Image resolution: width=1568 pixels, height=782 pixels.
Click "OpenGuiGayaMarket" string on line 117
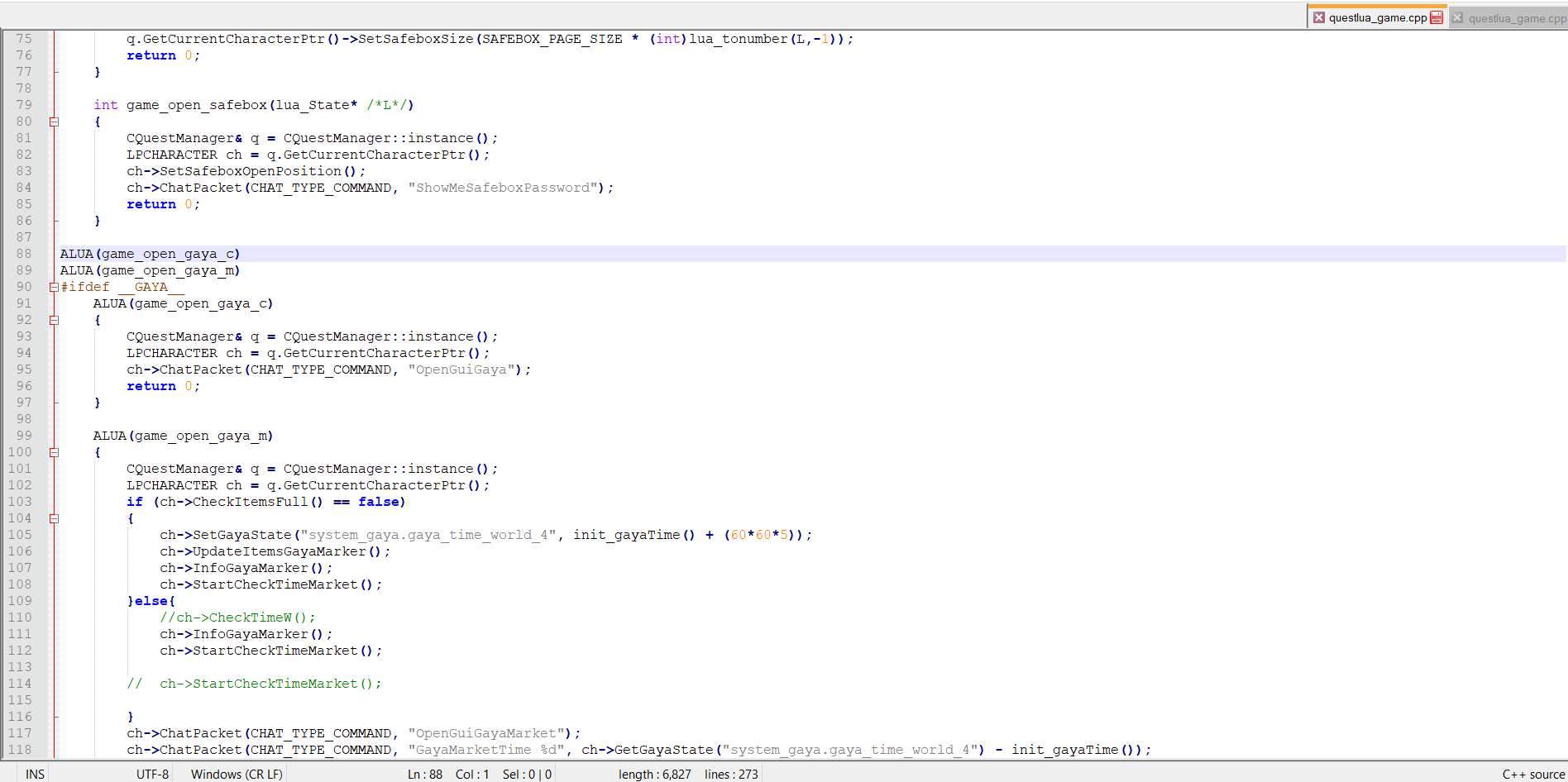486,733
